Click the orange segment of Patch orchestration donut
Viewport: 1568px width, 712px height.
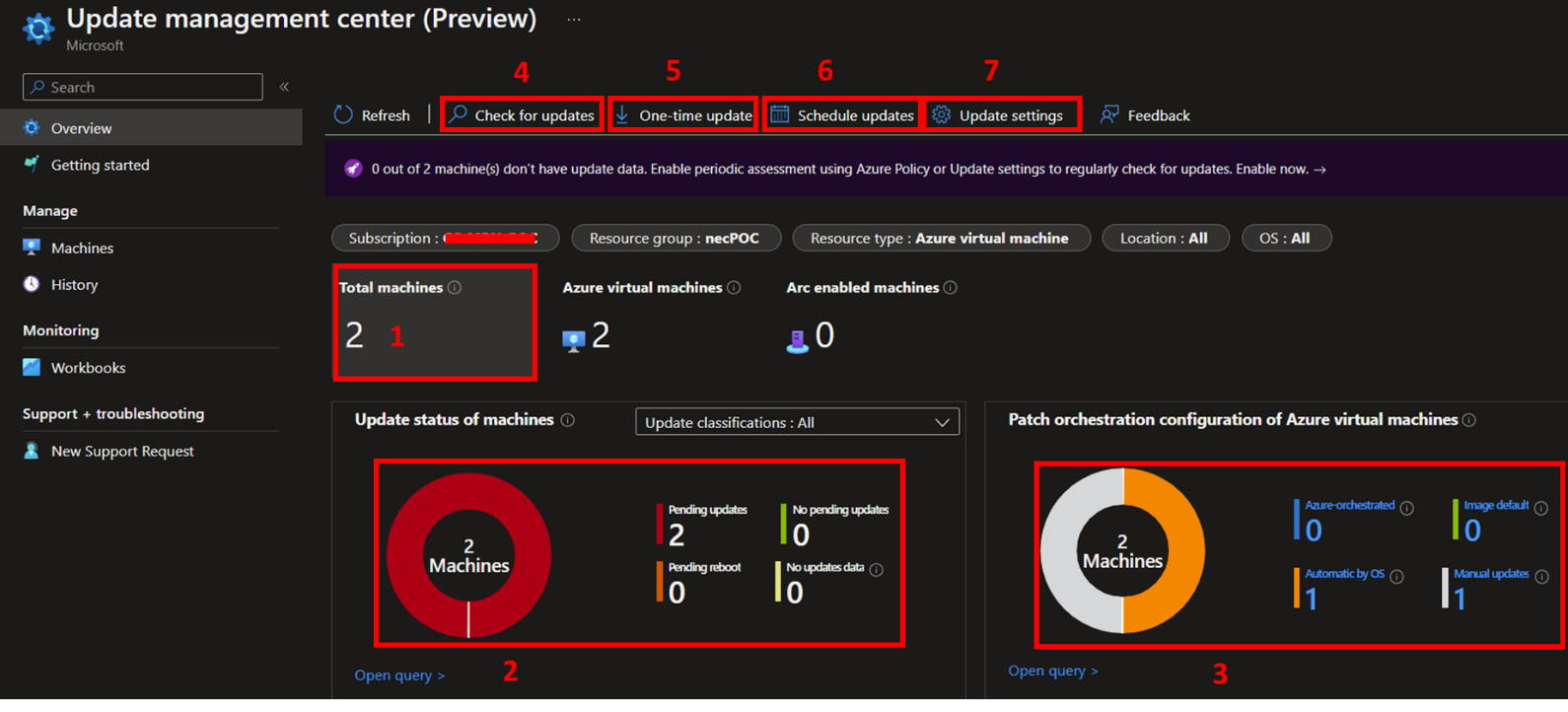(x=1187, y=550)
